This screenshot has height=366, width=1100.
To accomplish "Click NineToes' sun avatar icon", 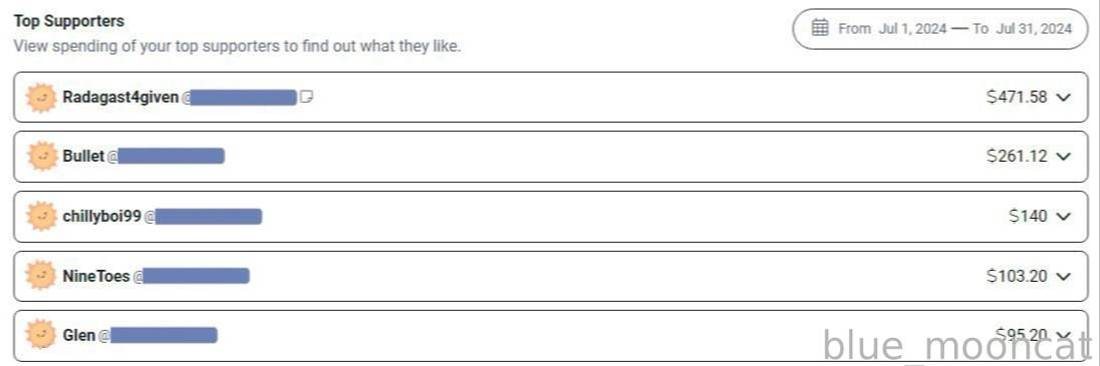I will [41, 276].
